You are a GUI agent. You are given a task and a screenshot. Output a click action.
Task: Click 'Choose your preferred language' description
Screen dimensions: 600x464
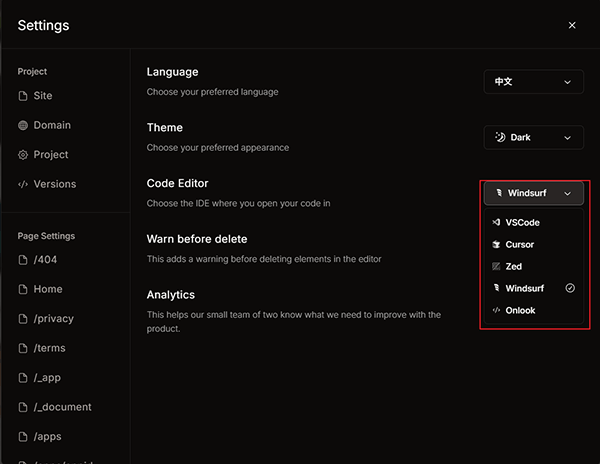212,92
